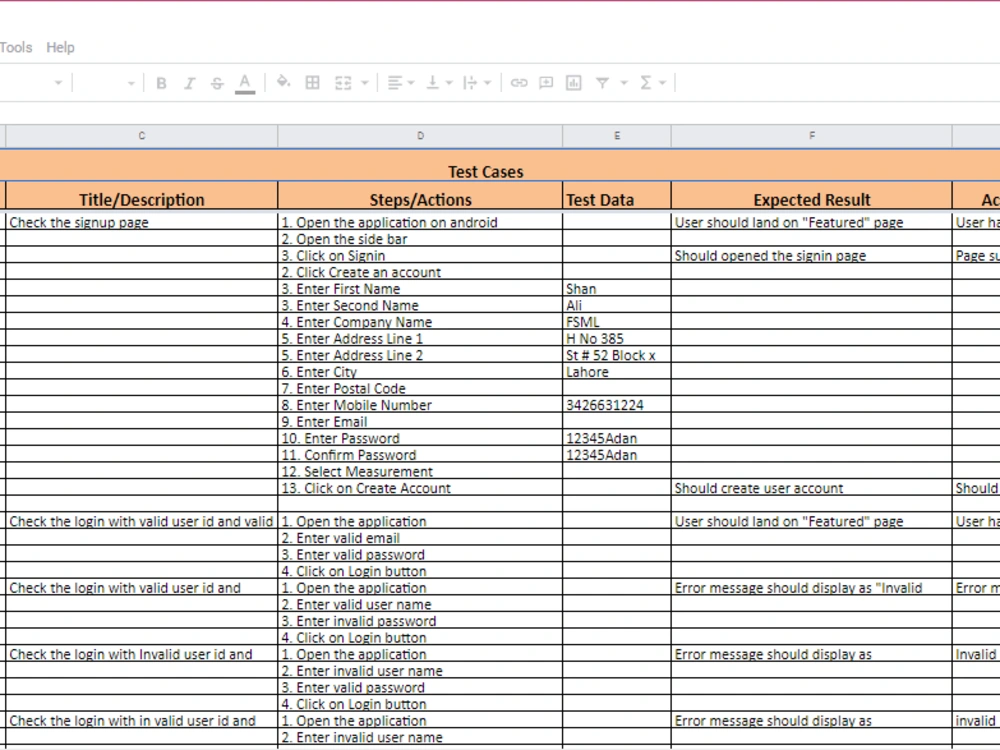Screen dimensions: 1000x750
Task: Select '13. Click on Create Account' cell
Action: coord(420,487)
